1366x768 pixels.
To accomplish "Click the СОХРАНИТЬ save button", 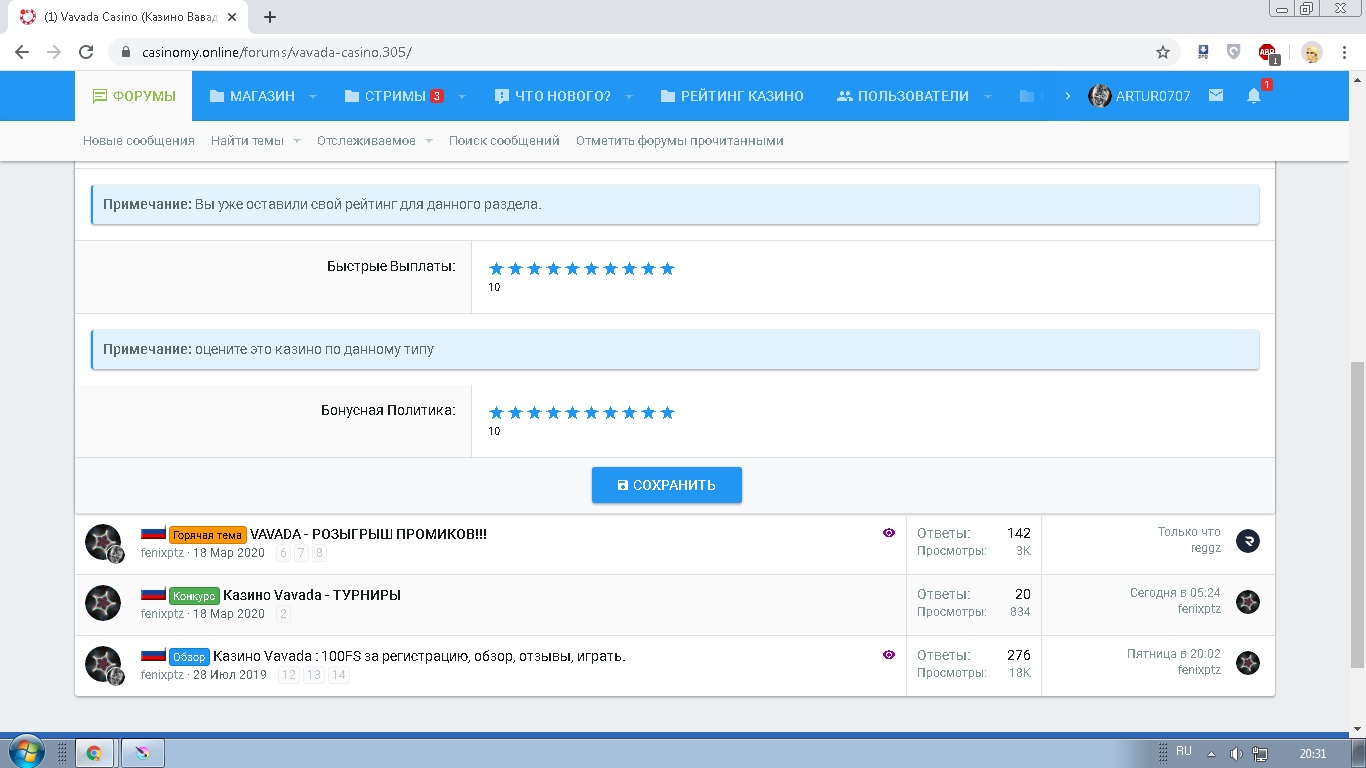I will [667, 485].
